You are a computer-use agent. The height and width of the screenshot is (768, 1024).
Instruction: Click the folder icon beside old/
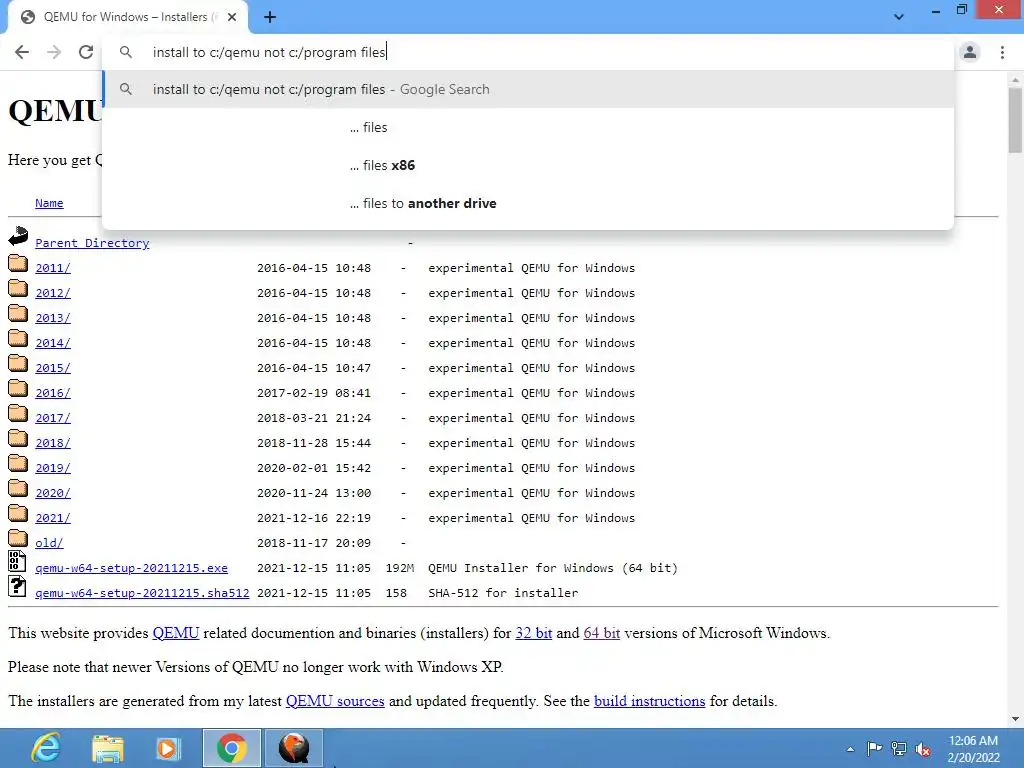(x=18, y=538)
